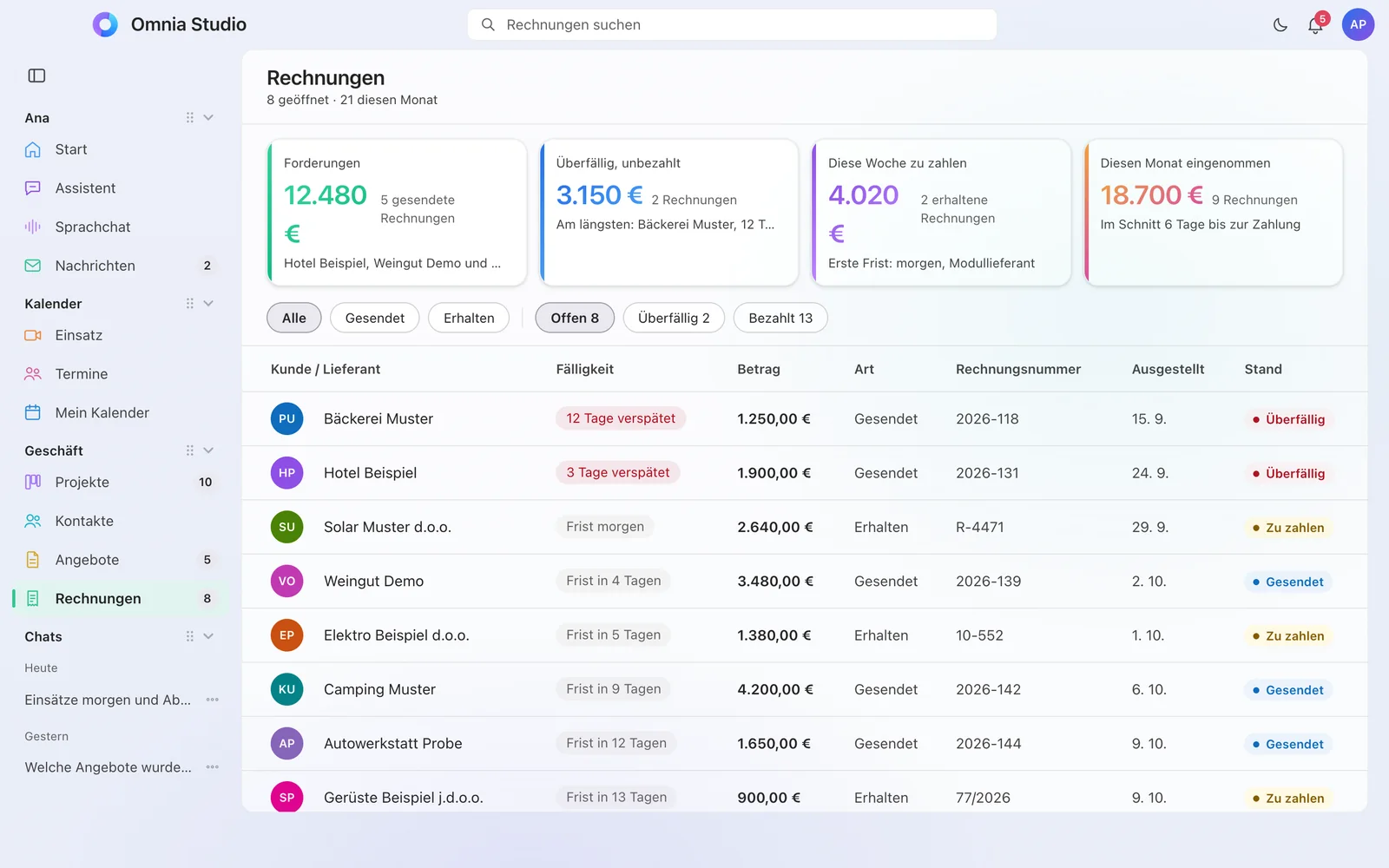The width and height of the screenshot is (1389, 868).
Task: Open the Assistent chat icon
Action: (33, 188)
